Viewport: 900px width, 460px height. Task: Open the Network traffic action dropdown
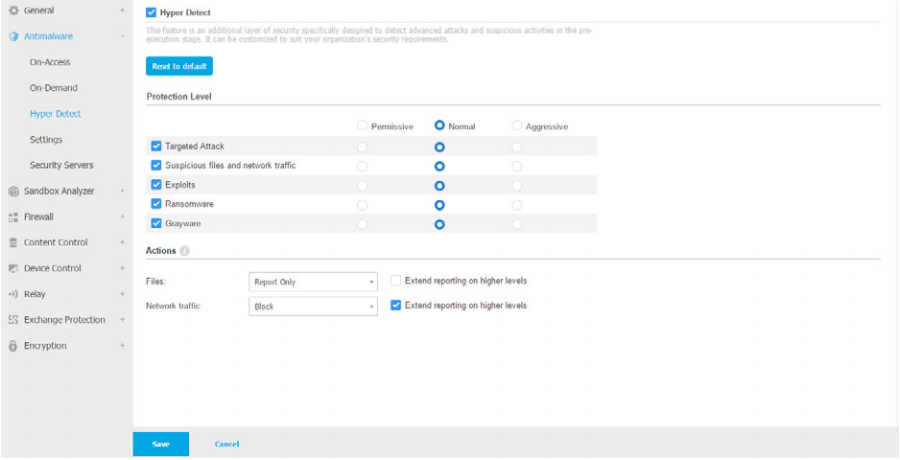(313, 307)
